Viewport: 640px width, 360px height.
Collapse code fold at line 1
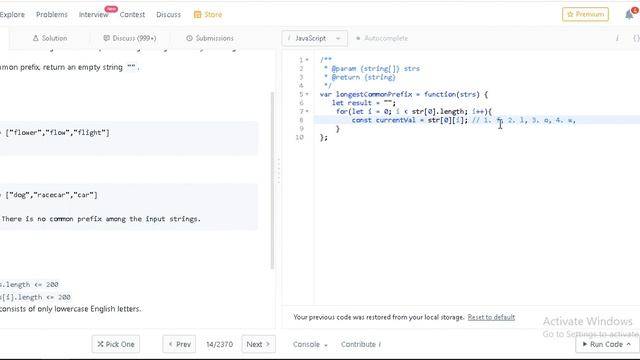pos(307,60)
